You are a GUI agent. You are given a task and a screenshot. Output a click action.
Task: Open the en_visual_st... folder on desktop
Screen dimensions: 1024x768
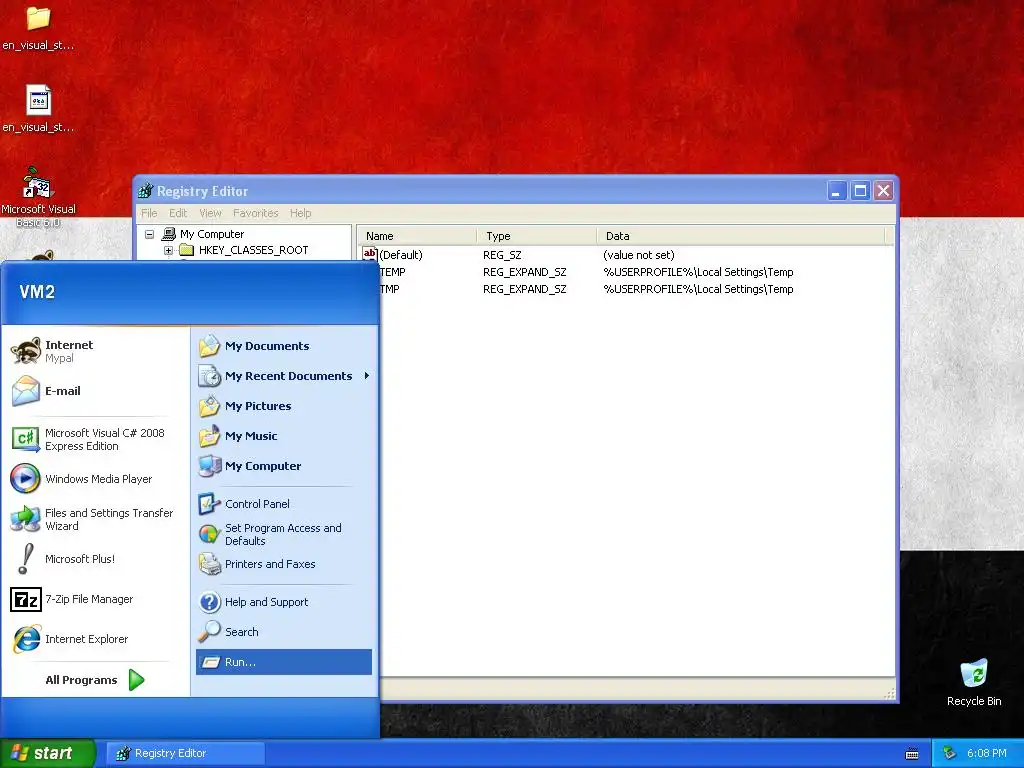click(x=38, y=18)
